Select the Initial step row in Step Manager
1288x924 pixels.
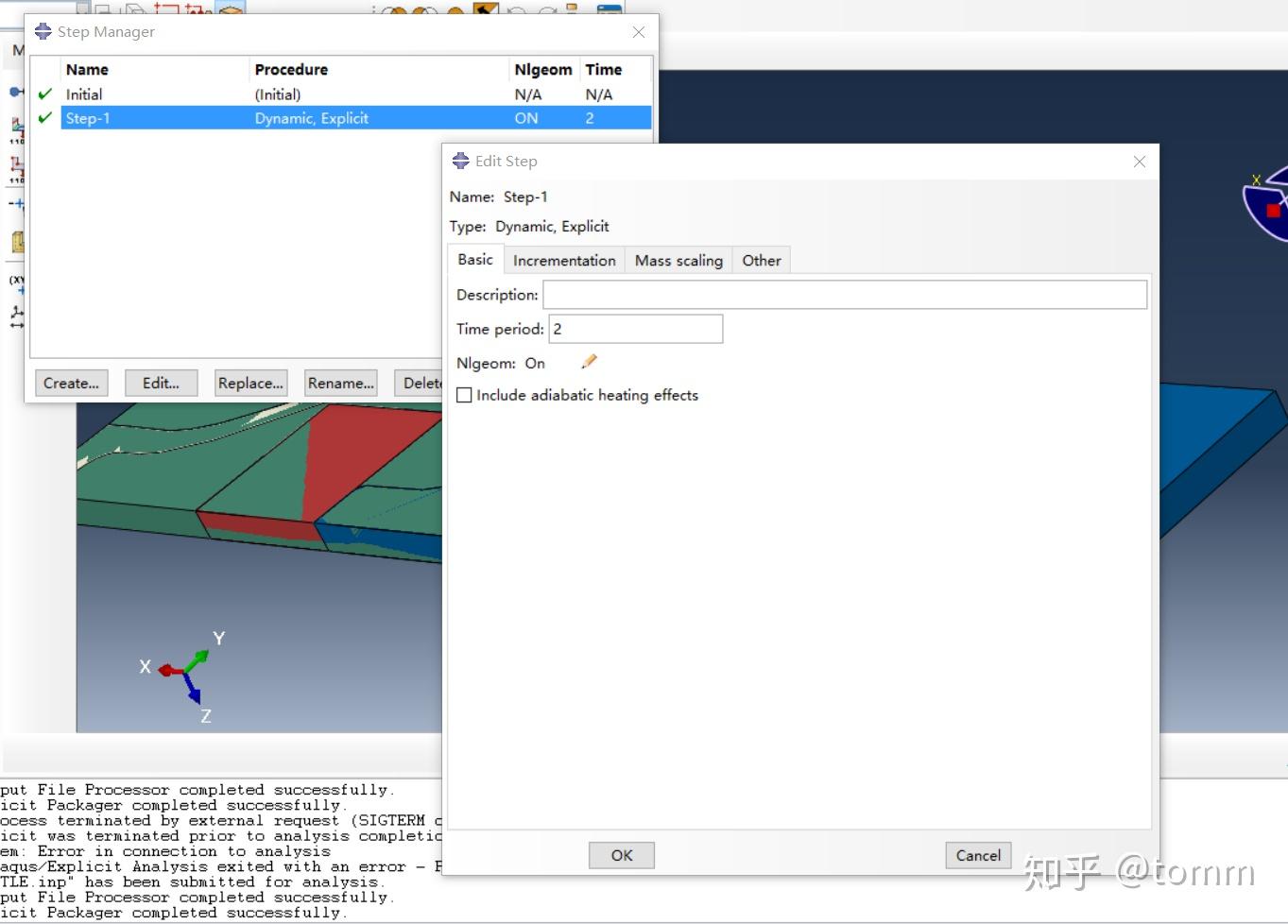(142, 94)
